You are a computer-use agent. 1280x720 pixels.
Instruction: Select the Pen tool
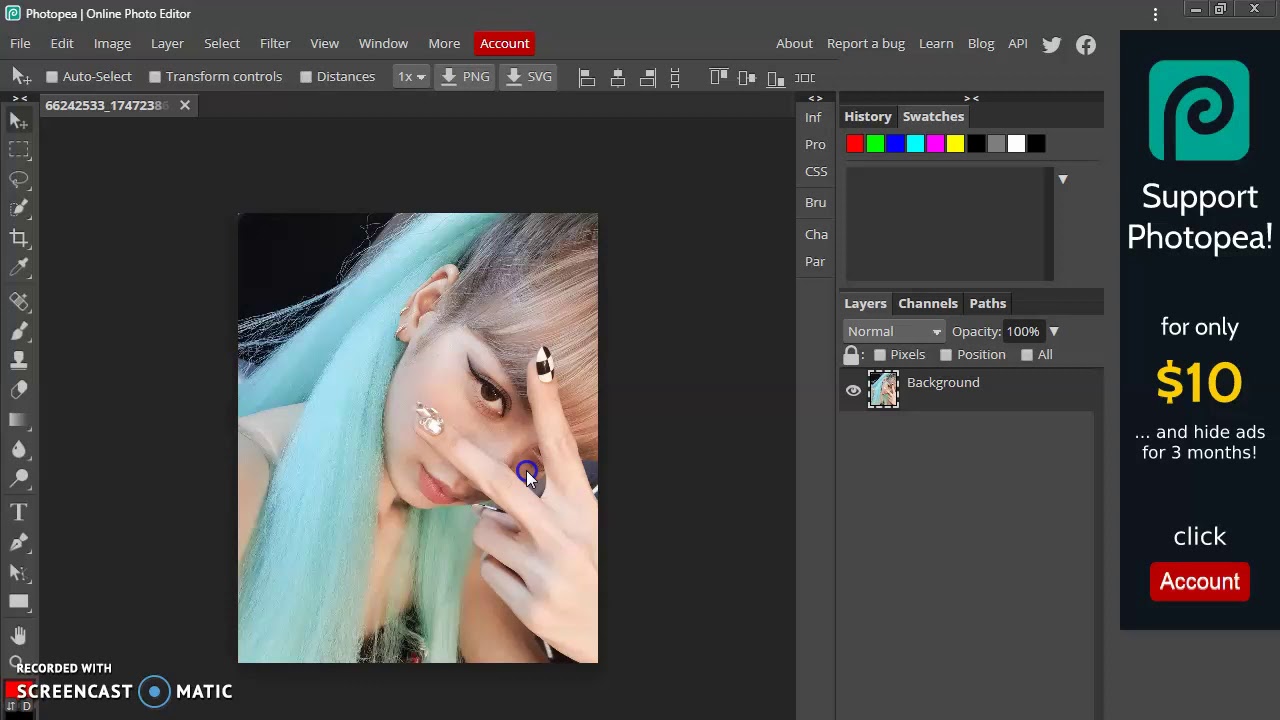[x=19, y=542]
